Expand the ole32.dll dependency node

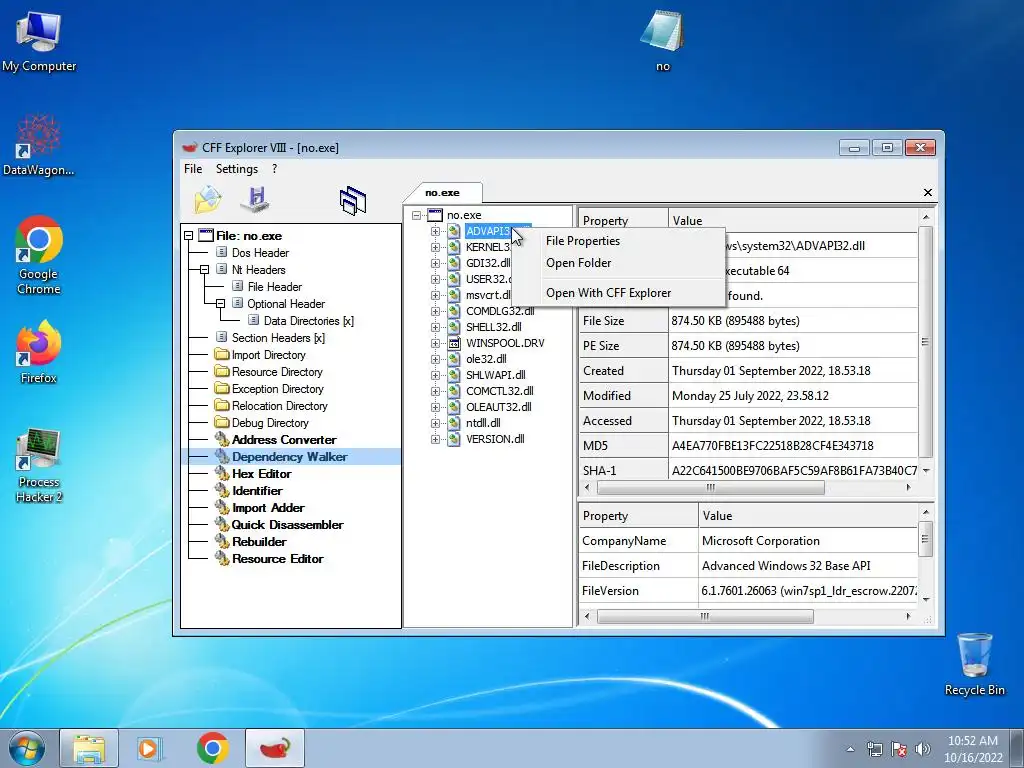click(435, 359)
